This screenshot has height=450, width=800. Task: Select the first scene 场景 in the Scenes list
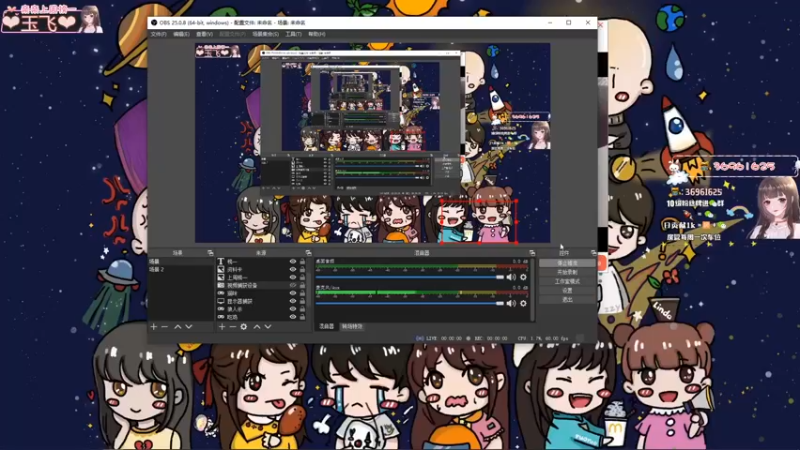coord(181,261)
